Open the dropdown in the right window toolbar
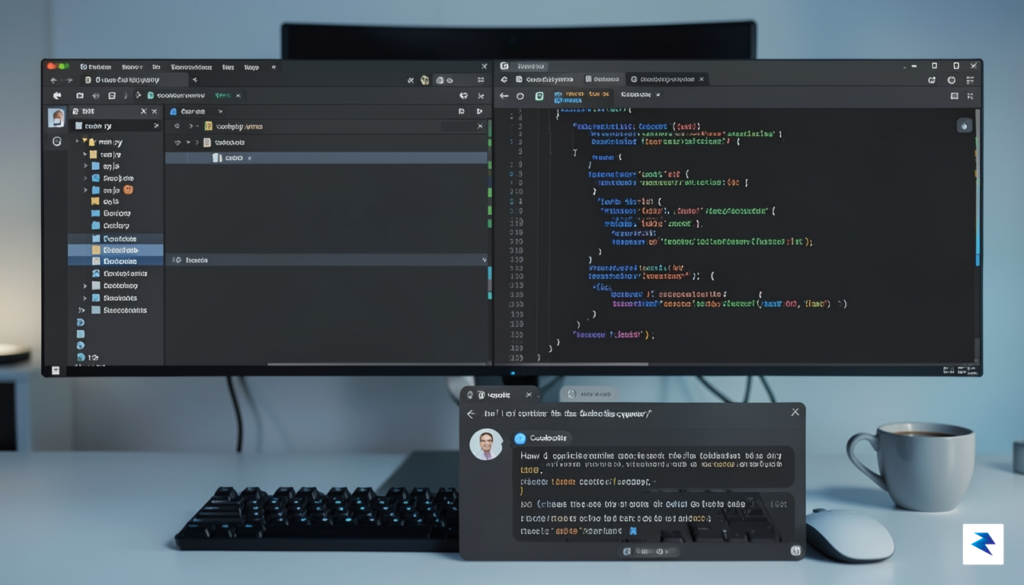The width and height of the screenshot is (1024, 585). click(640, 95)
